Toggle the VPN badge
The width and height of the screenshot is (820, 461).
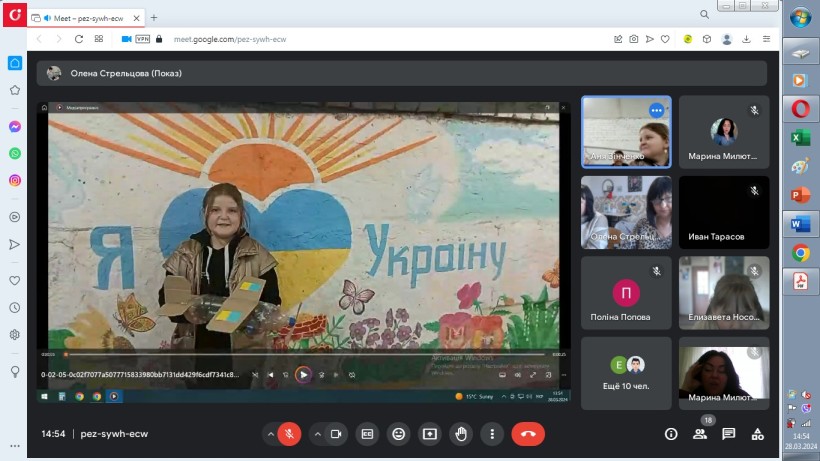click(x=142, y=39)
